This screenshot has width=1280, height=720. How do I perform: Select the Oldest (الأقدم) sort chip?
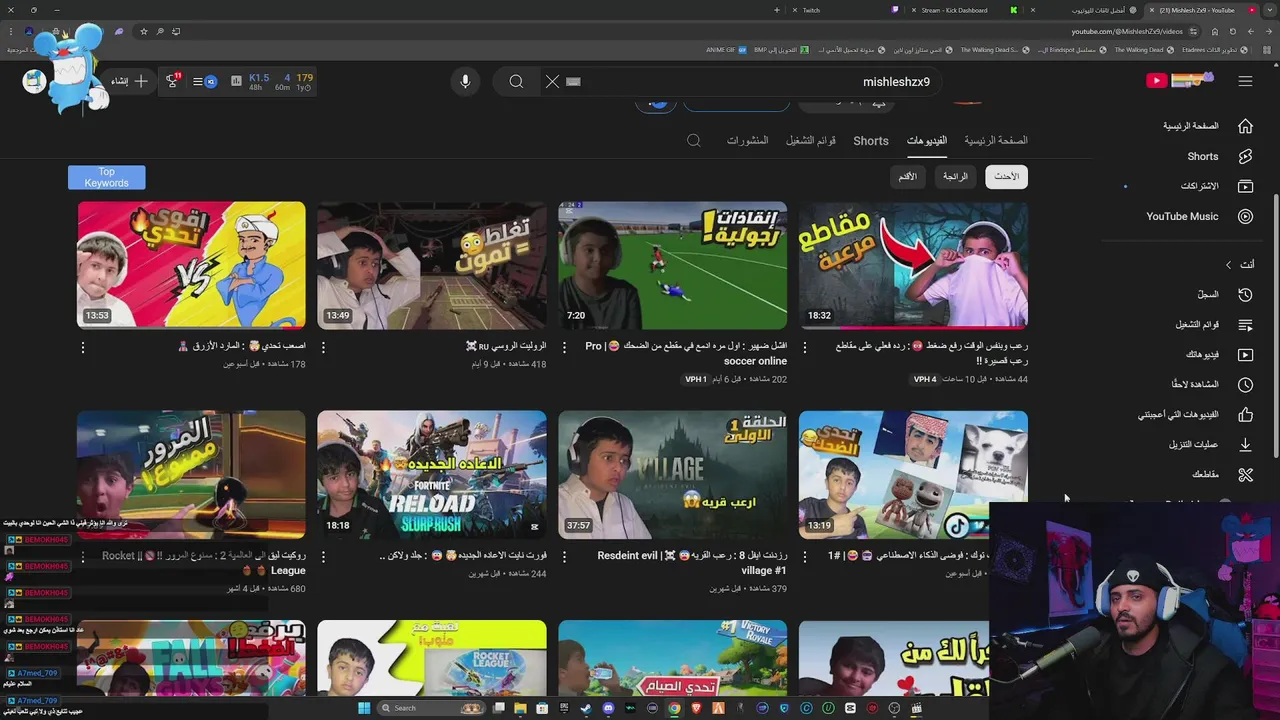[x=907, y=177]
